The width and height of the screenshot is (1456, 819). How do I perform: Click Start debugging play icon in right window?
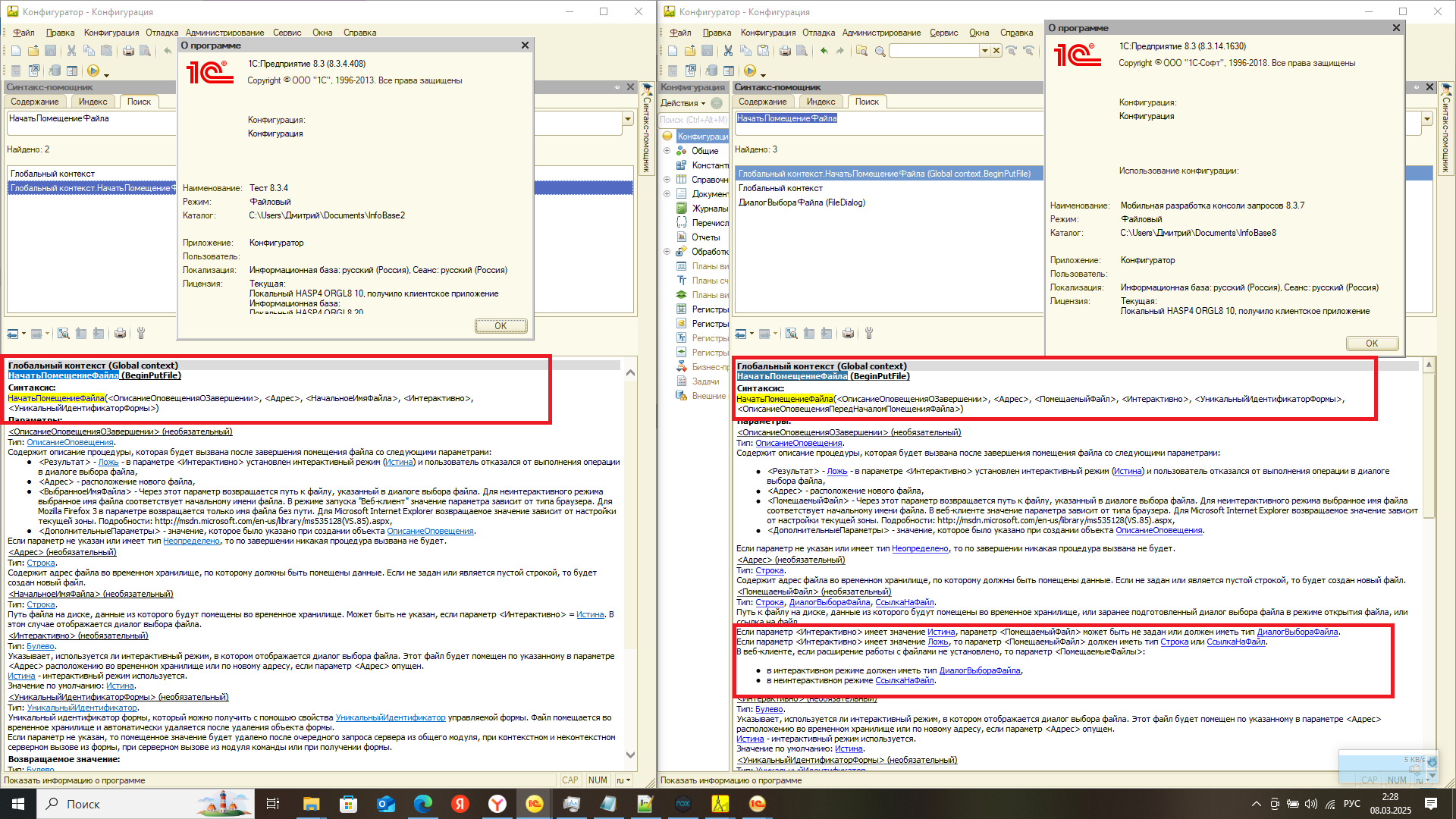[x=749, y=71]
